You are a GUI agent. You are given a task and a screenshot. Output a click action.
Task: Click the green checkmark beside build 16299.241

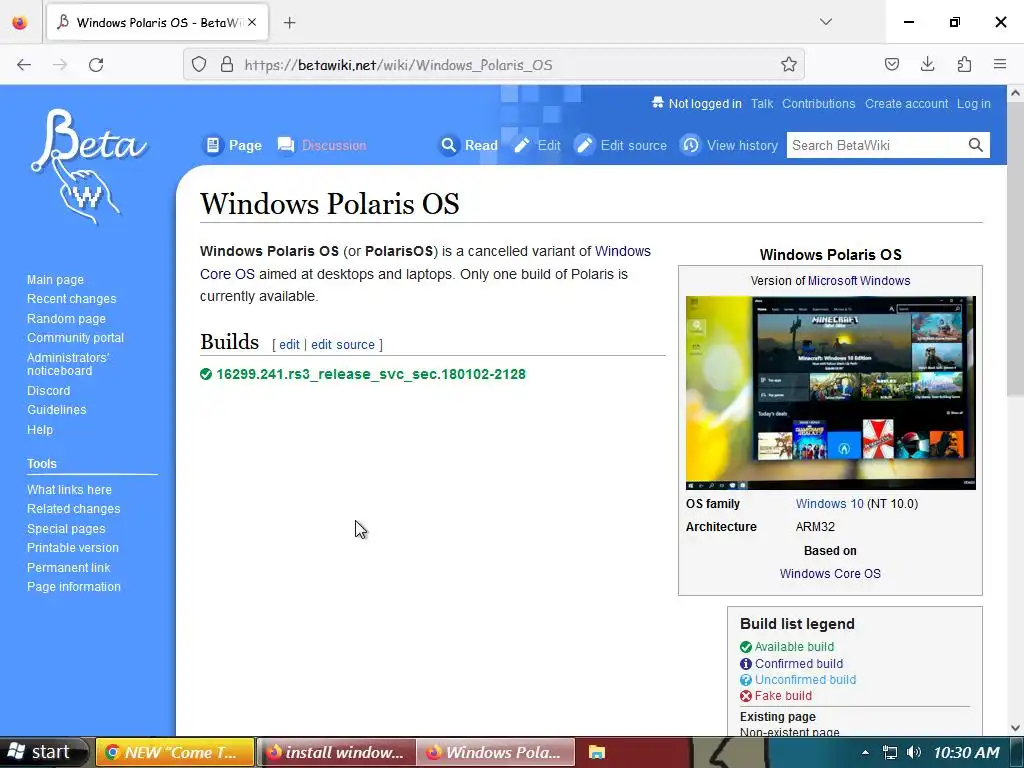[x=206, y=374]
